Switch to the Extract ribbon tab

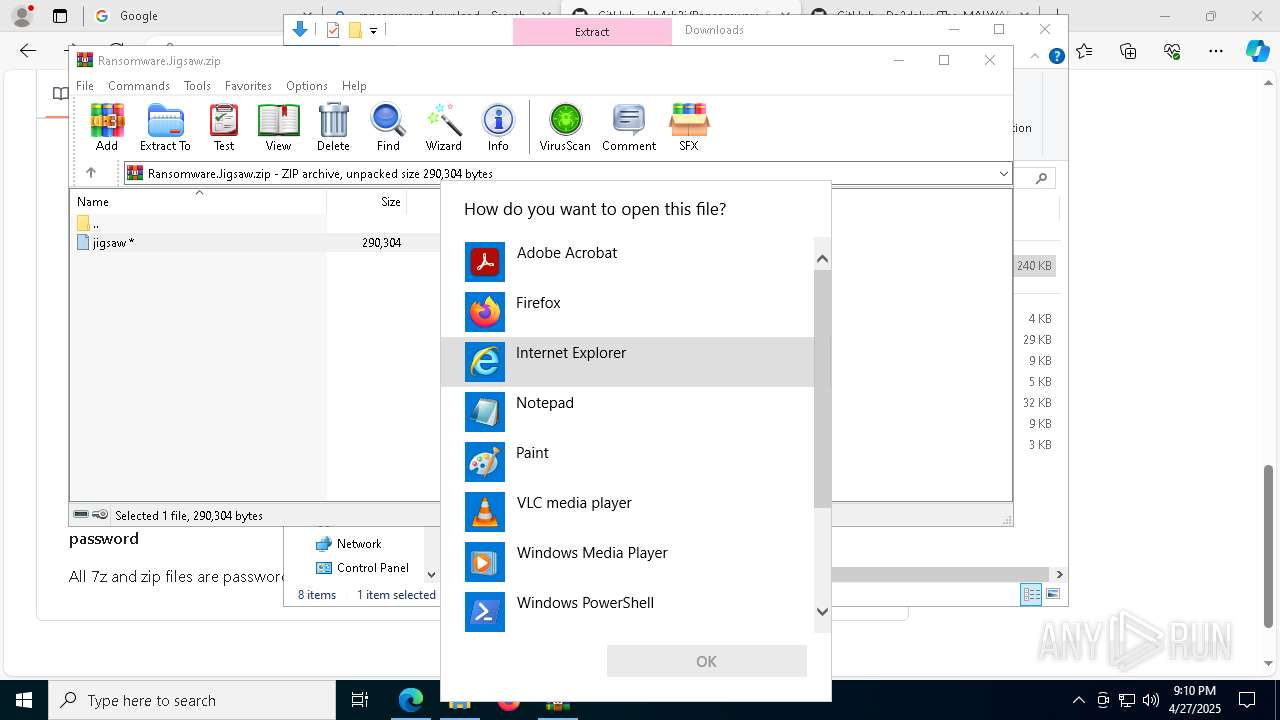tap(592, 31)
